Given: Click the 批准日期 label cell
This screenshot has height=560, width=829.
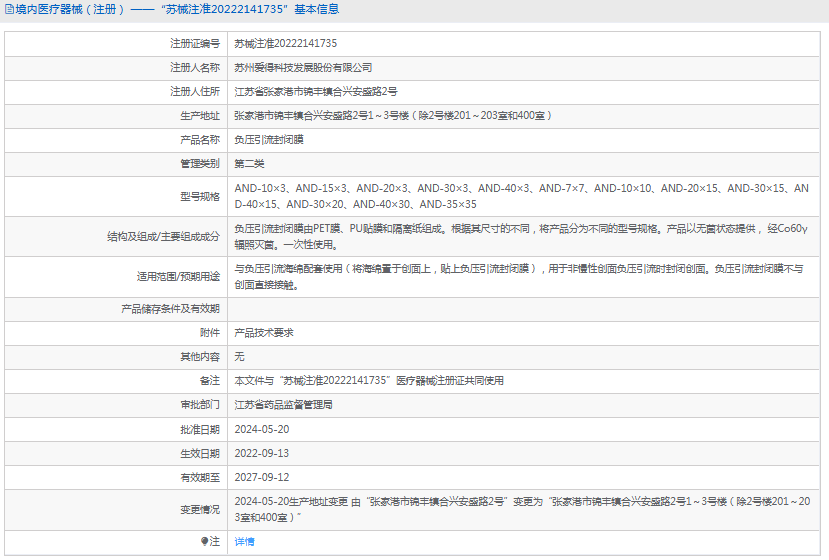Looking at the screenshot, I should point(116,429).
